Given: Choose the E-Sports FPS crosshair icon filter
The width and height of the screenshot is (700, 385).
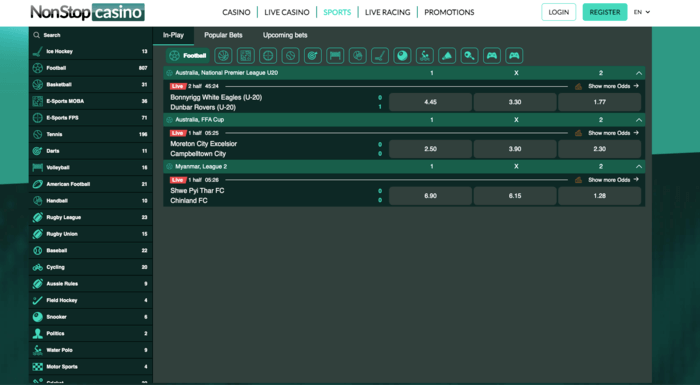Looking at the screenshot, I should coord(268,56).
